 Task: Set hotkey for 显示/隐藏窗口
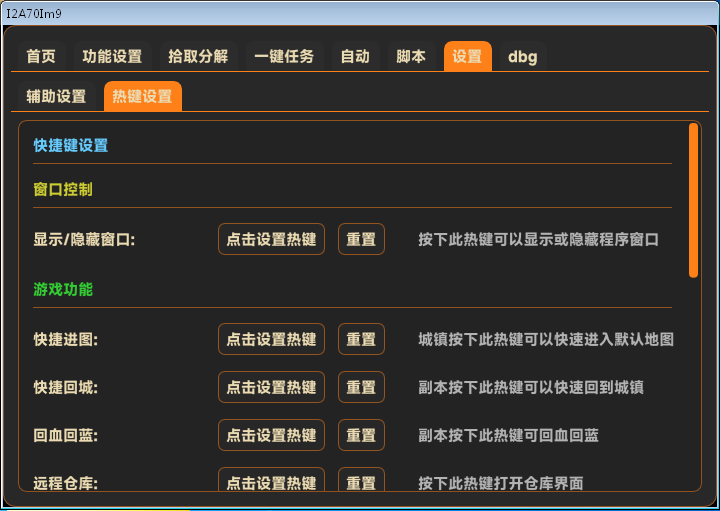(271, 240)
